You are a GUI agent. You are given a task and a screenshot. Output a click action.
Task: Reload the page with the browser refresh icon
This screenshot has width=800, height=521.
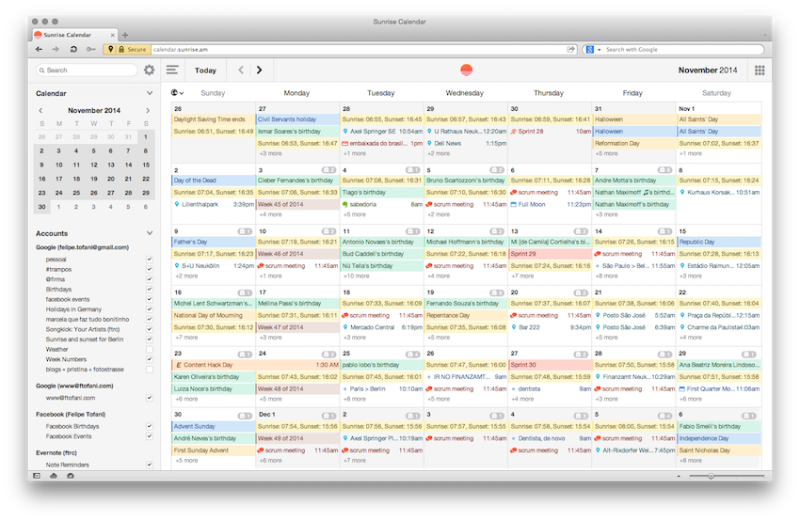coord(73,49)
